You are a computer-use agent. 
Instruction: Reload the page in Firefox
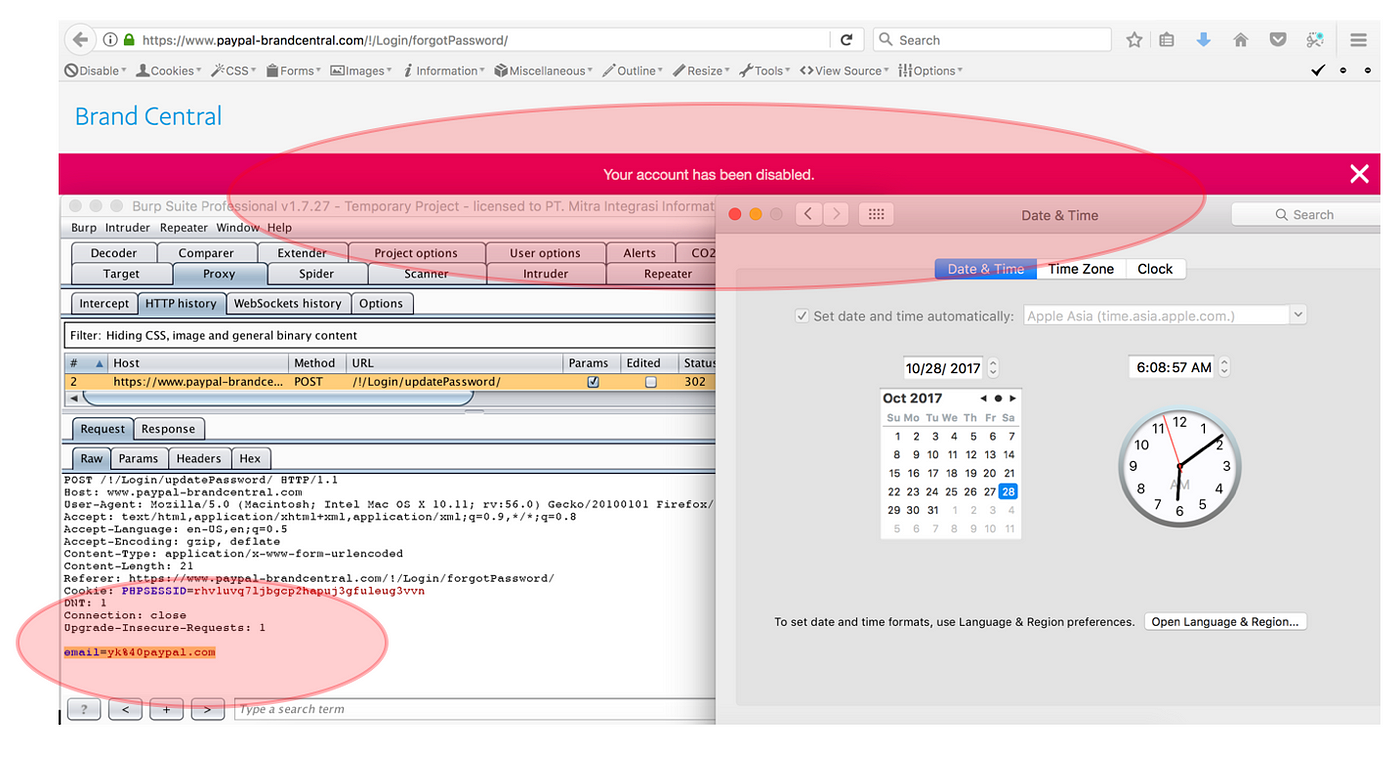point(846,40)
